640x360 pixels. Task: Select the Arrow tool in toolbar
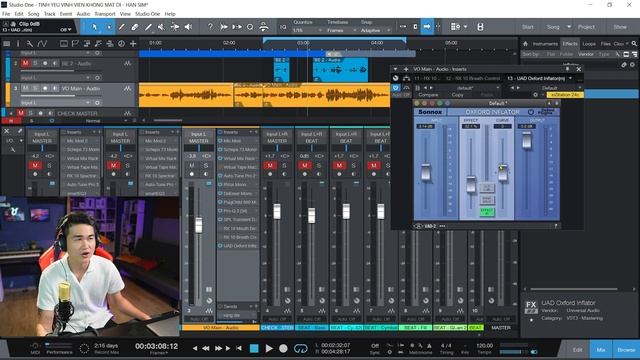point(94,27)
